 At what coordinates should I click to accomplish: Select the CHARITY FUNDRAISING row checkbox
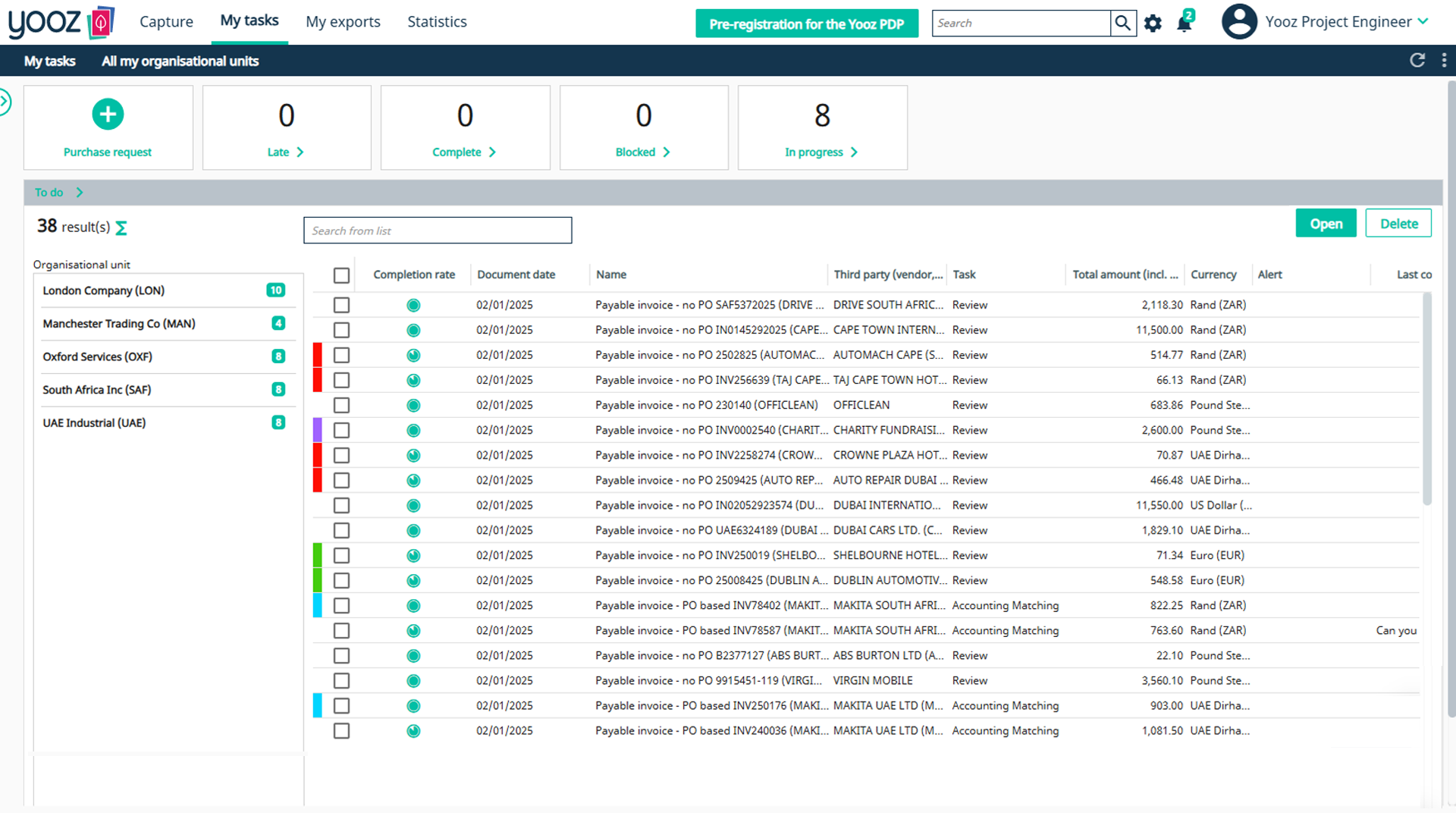[341, 430]
